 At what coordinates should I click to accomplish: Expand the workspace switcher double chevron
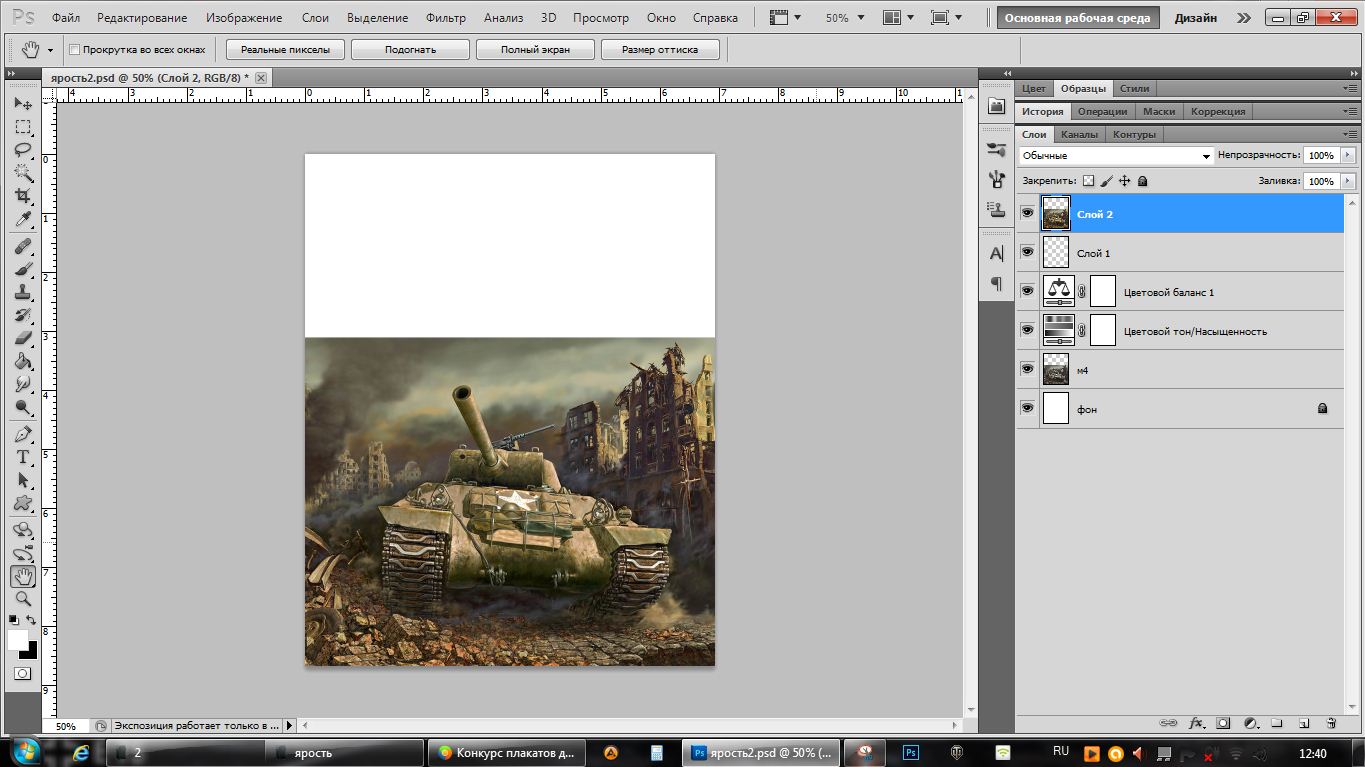(x=1243, y=18)
